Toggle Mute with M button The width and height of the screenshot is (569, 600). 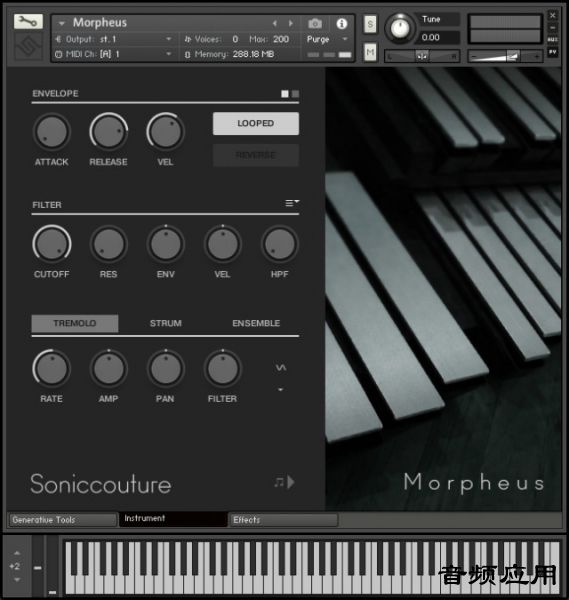coord(370,52)
